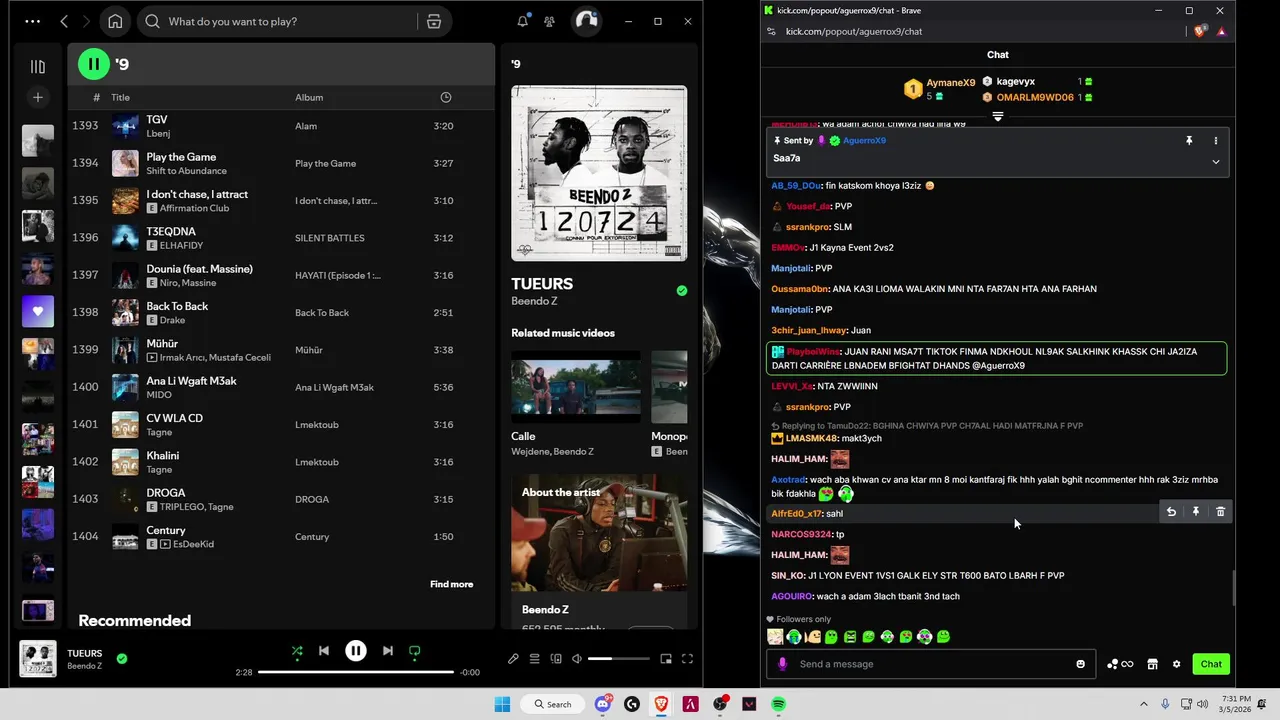Open Spotify miniplayer icon
1280x720 pixels.
666,659
